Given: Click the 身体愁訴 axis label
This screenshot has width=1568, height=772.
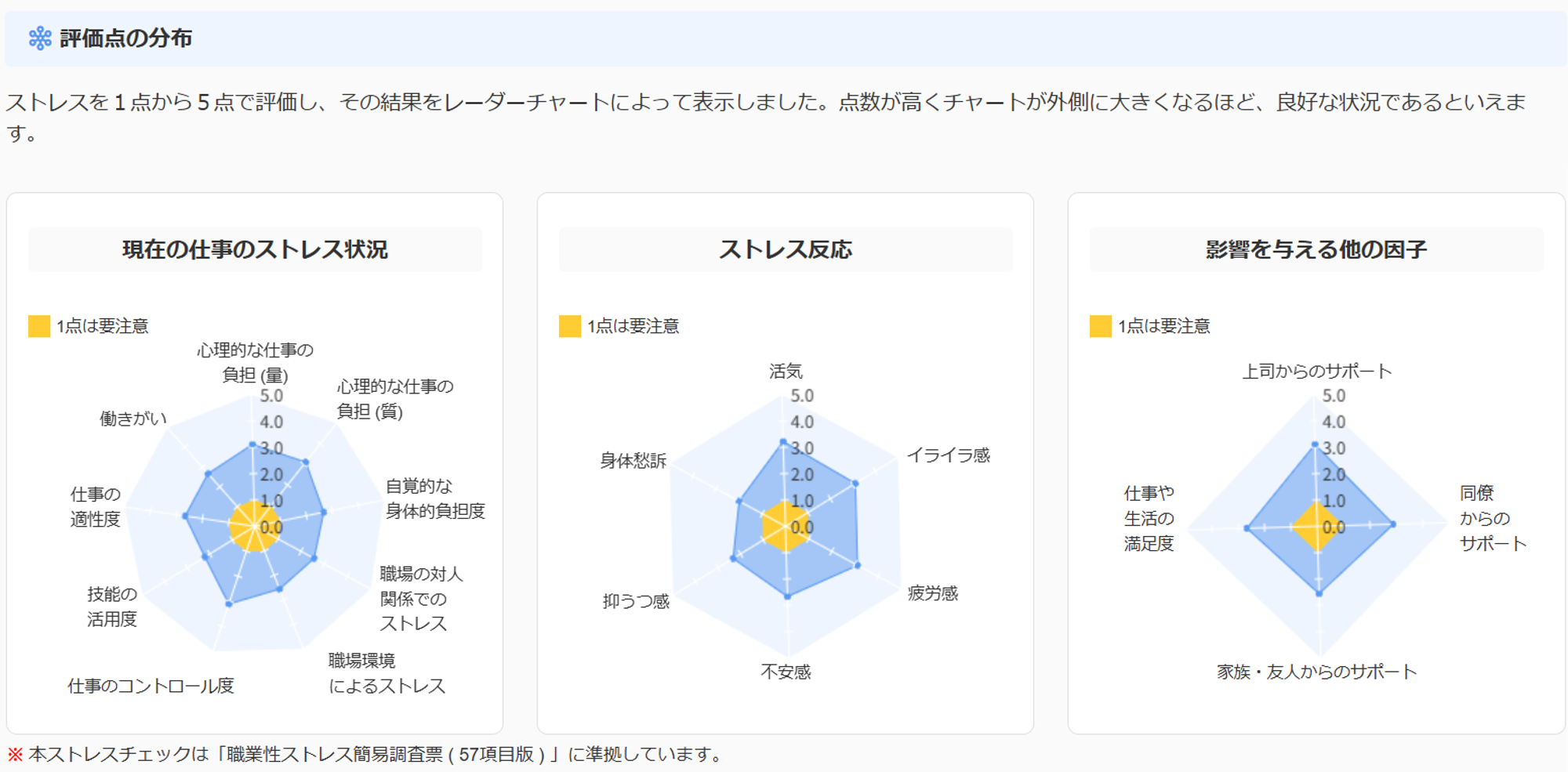Looking at the screenshot, I should click(x=633, y=460).
